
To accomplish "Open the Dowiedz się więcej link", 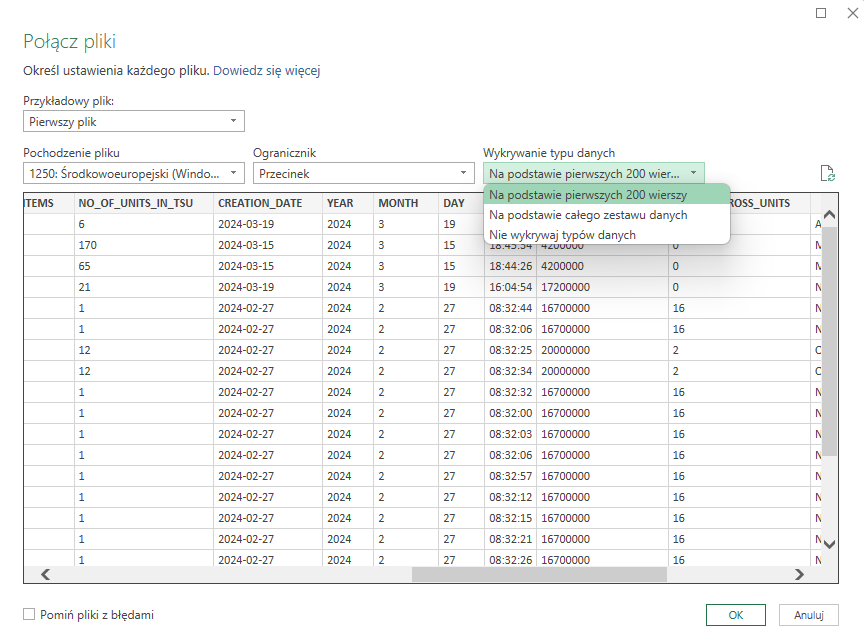I will pyautogui.click(x=266, y=71).
